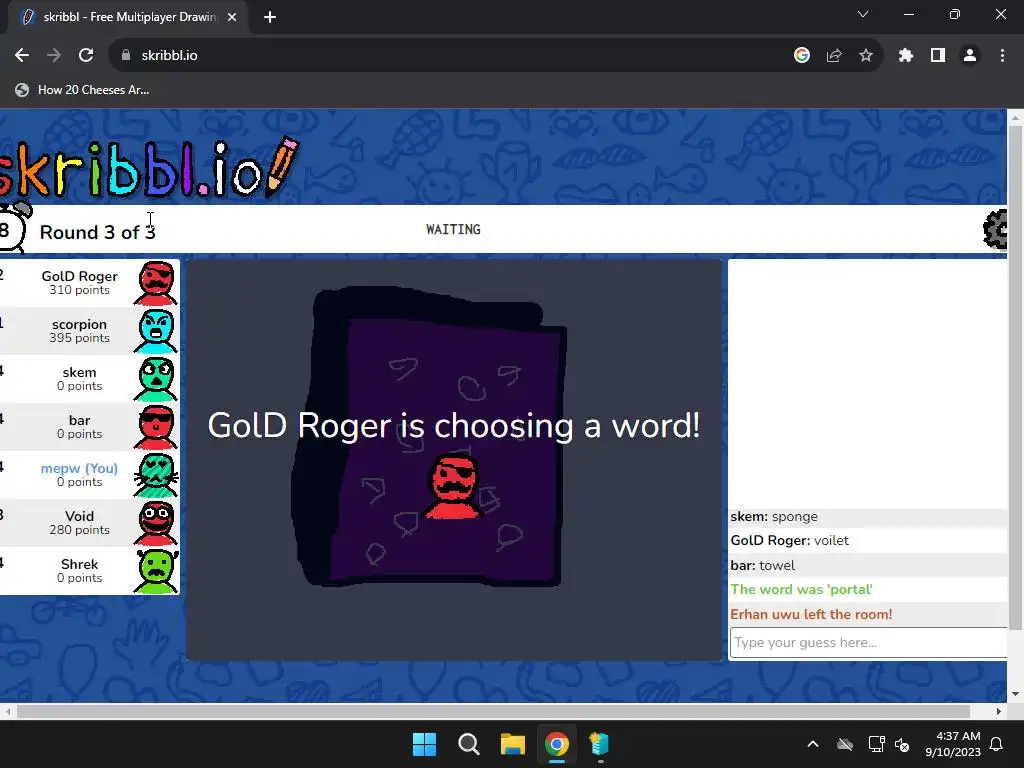The height and width of the screenshot is (768, 1024).
Task: Select the skribbl - Free Multiplayer Drawing tab
Action: pyautogui.click(x=128, y=17)
